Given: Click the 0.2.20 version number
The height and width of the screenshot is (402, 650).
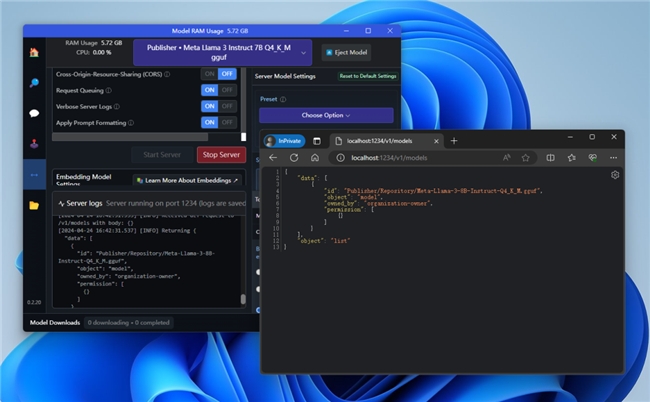Looking at the screenshot, I should pos(34,302).
